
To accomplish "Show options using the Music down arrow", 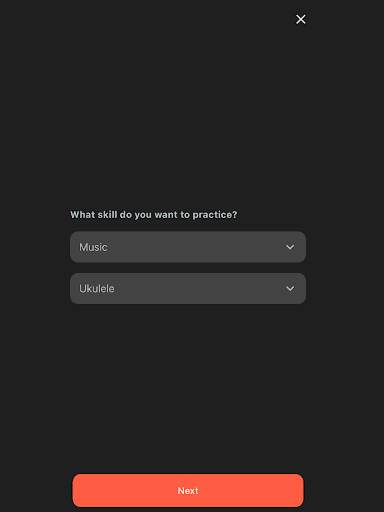I will point(290,247).
